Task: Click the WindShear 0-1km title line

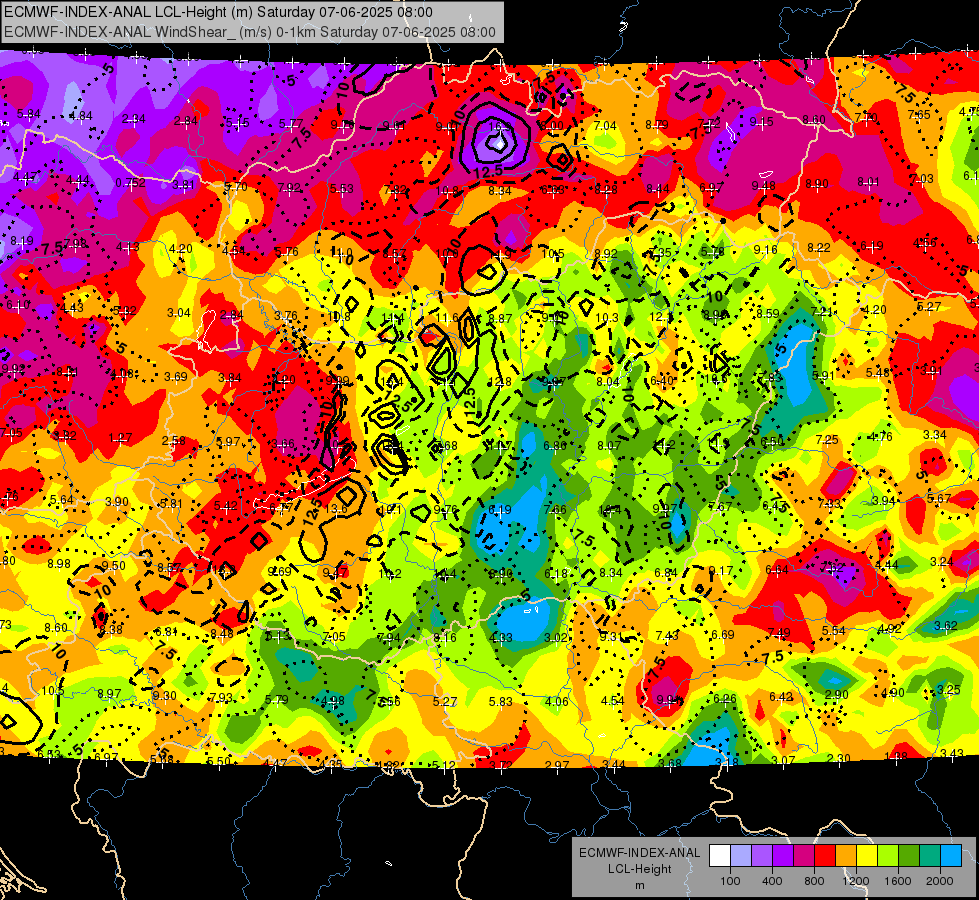Action: click(250, 32)
